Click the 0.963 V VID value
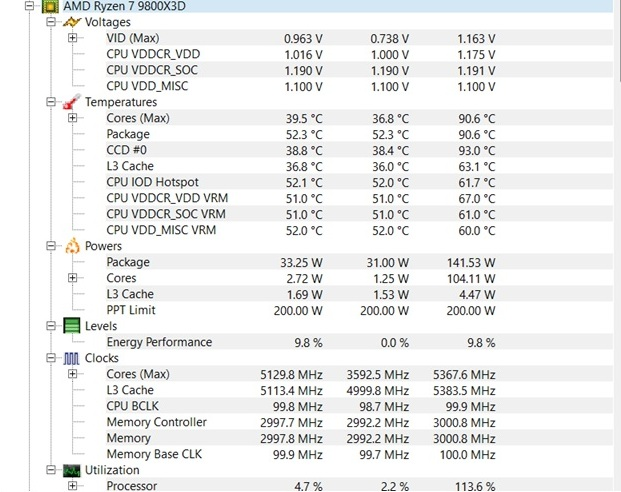The image size is (621, 492). pyautogui.click(x=303, y=39)
